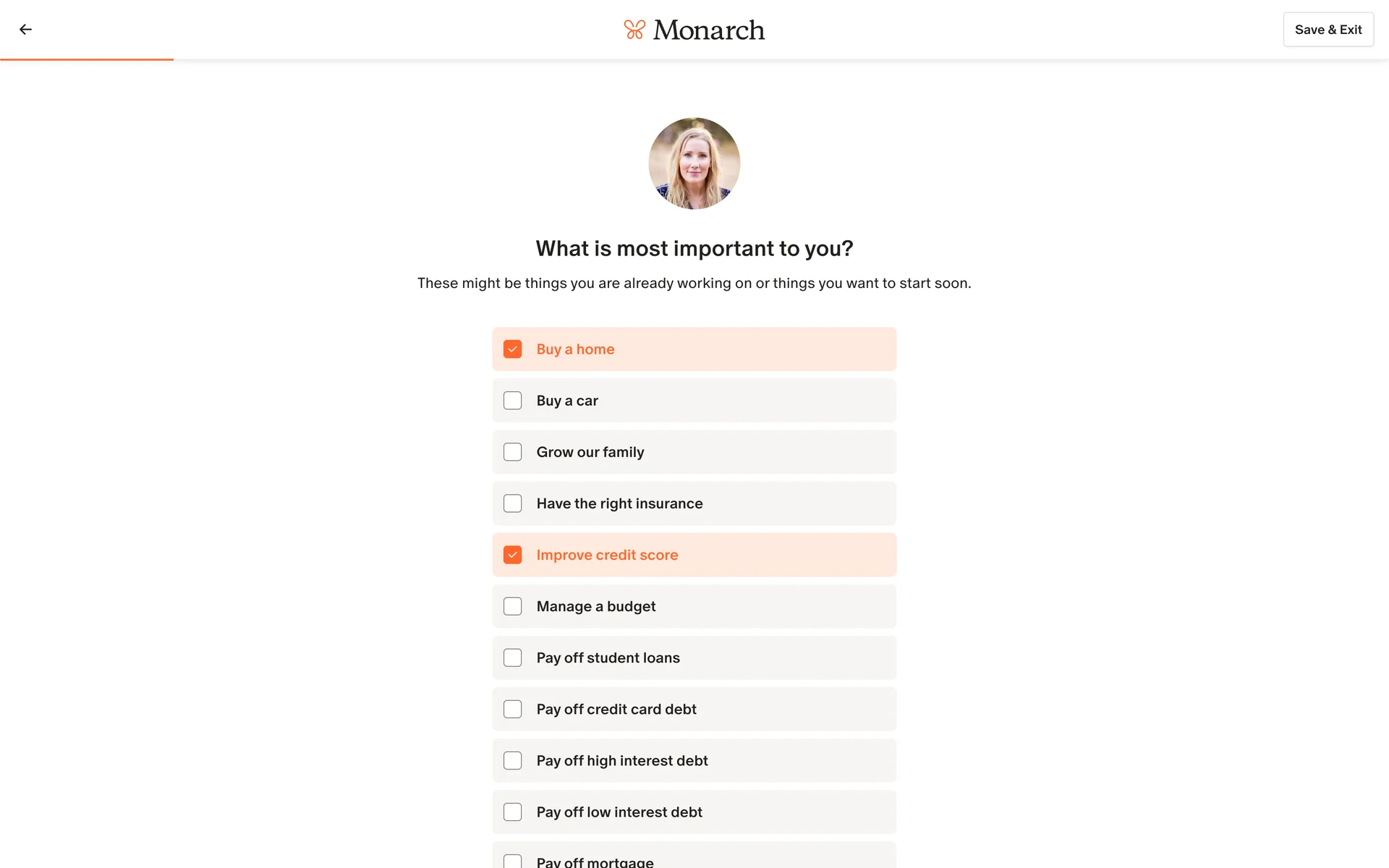Check the Manage a budget checkbox

click(512, 606)
